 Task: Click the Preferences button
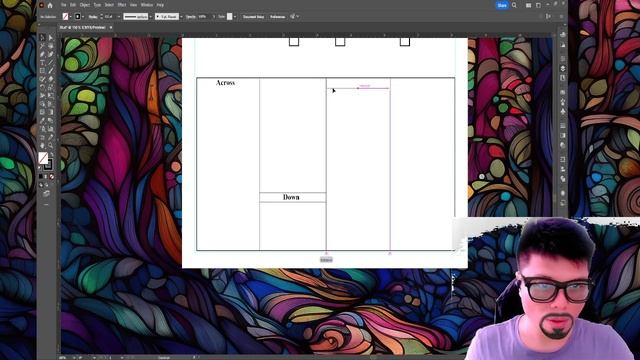tap(278, 17)
